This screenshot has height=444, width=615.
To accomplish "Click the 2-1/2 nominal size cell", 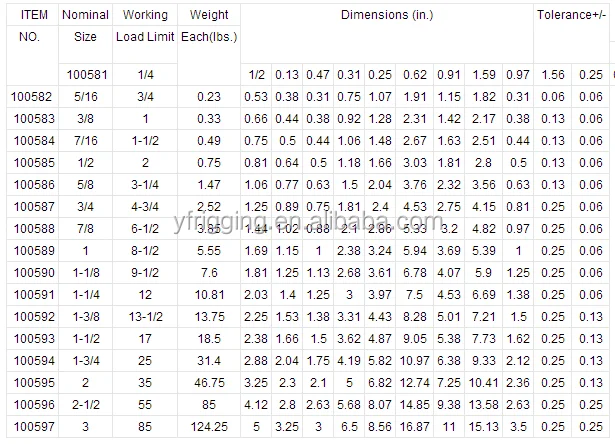I will coord(86,404).
